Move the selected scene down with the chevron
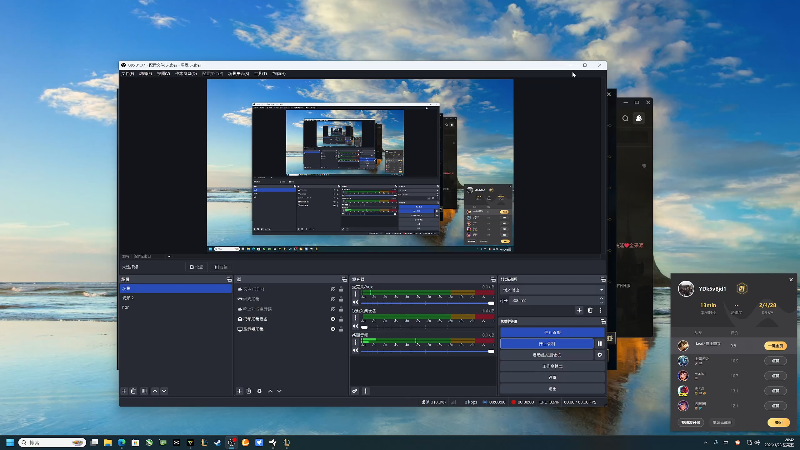800x450 pixels. click(164, 391)
